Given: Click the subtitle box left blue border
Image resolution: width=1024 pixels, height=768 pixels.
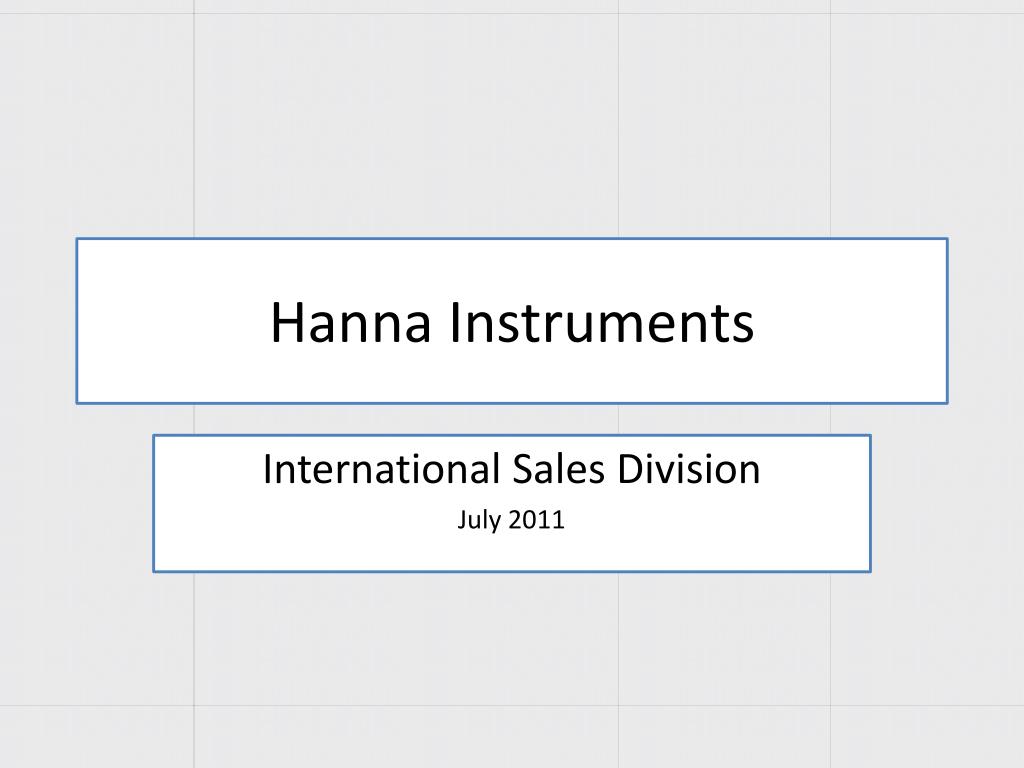Looking at the screenshot, I should pos(154,504).
